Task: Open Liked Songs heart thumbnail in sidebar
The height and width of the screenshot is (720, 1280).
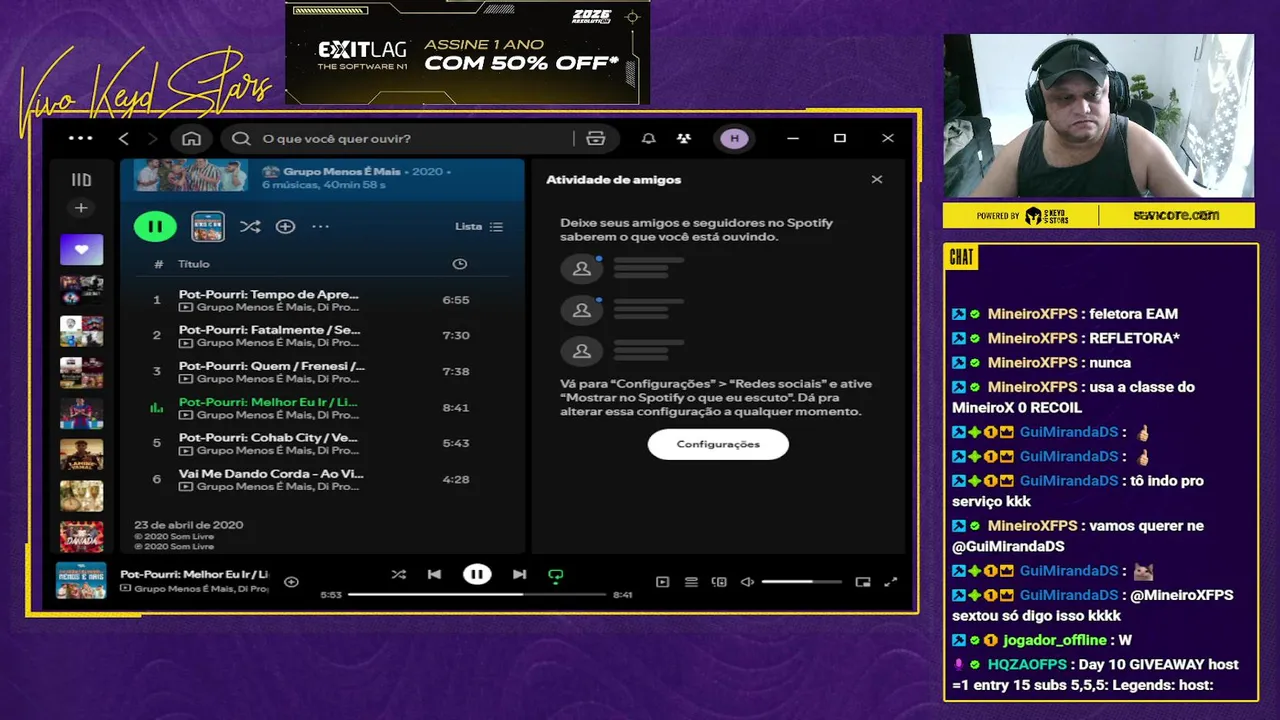Action: 81,249
